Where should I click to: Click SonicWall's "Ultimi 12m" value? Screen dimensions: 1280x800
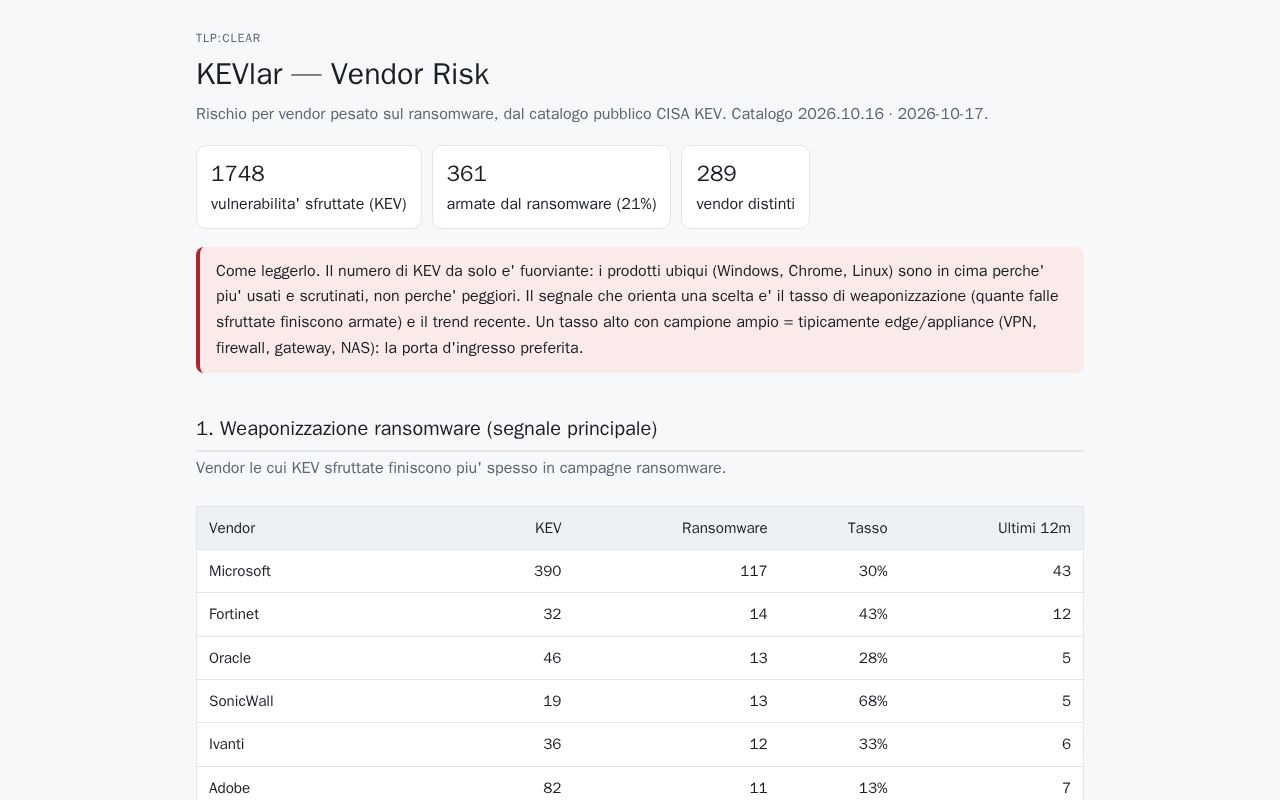[1066, 701]
